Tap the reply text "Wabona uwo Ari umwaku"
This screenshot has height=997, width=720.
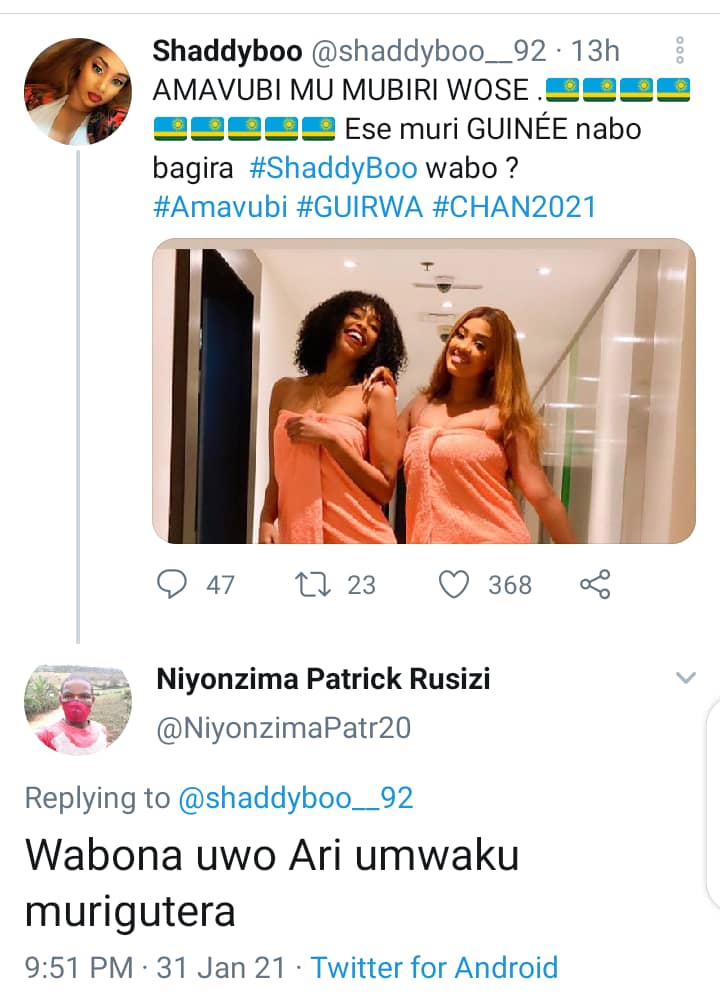click(271, 856)
